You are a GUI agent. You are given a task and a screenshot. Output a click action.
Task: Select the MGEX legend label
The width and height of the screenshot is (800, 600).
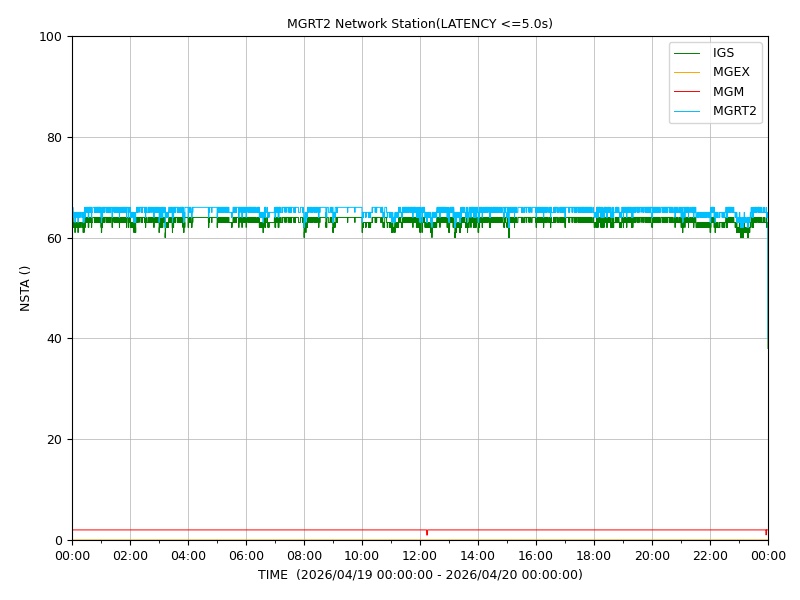[731, 72]
